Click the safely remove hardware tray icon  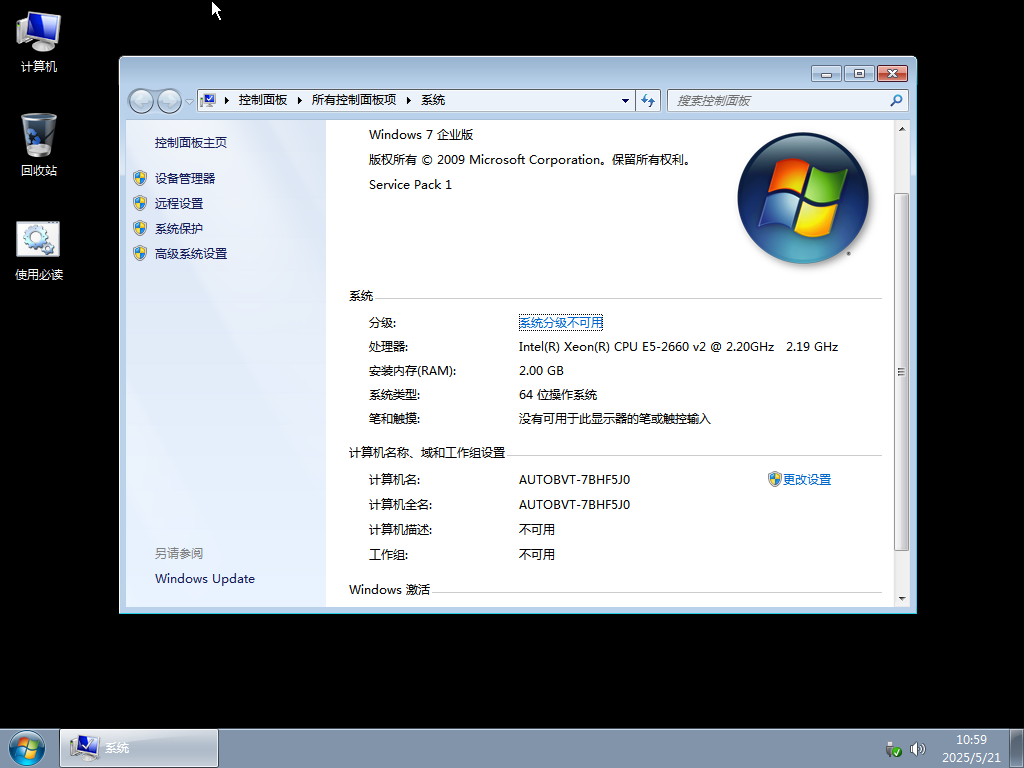[893, 749]
